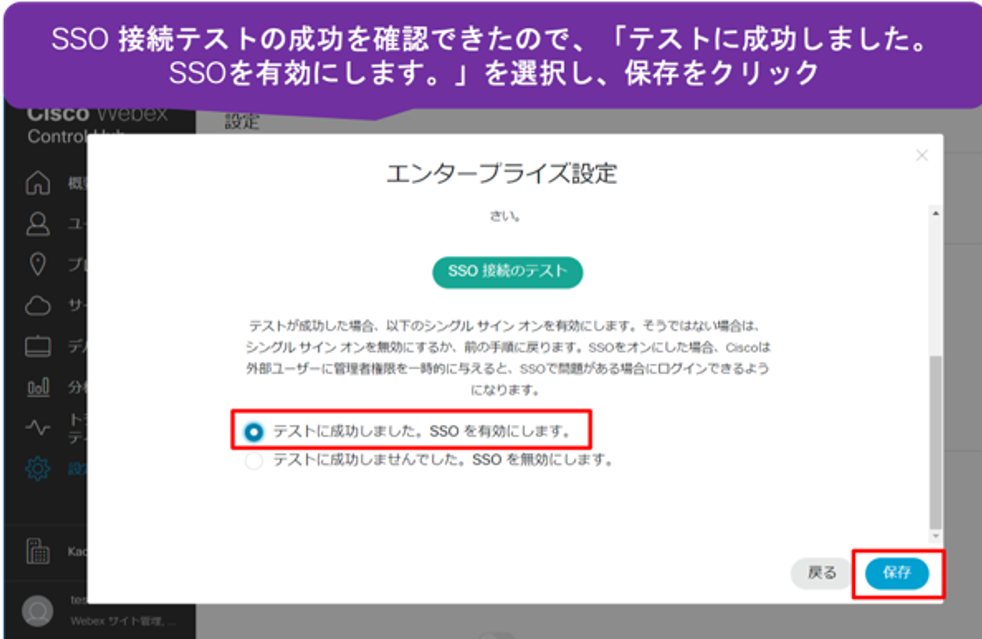Start the SSO 接続のテスト connection test

pyautogui.click(x=507, y=271)
